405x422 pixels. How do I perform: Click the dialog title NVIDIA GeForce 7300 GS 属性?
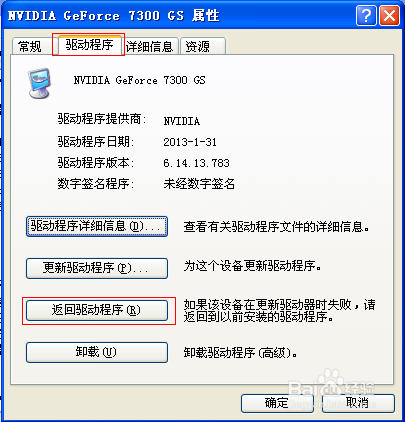click(114, 16)
